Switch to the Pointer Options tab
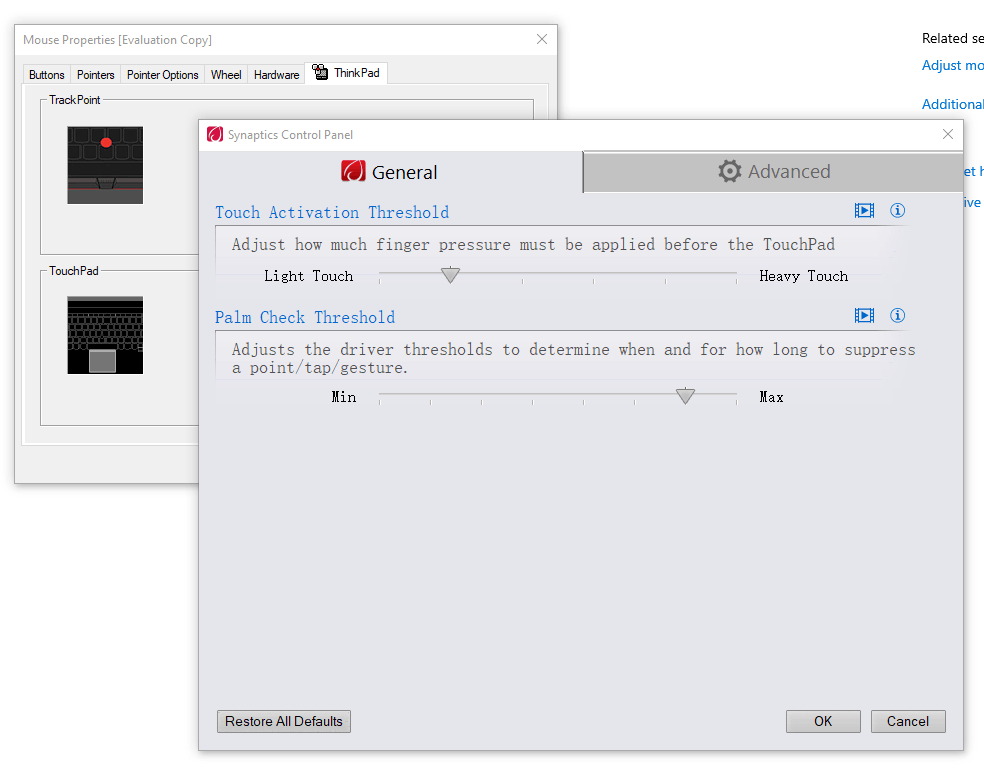The width and height of the screenshot is (984, 769). pyautogui.click(x=162, y=74)
